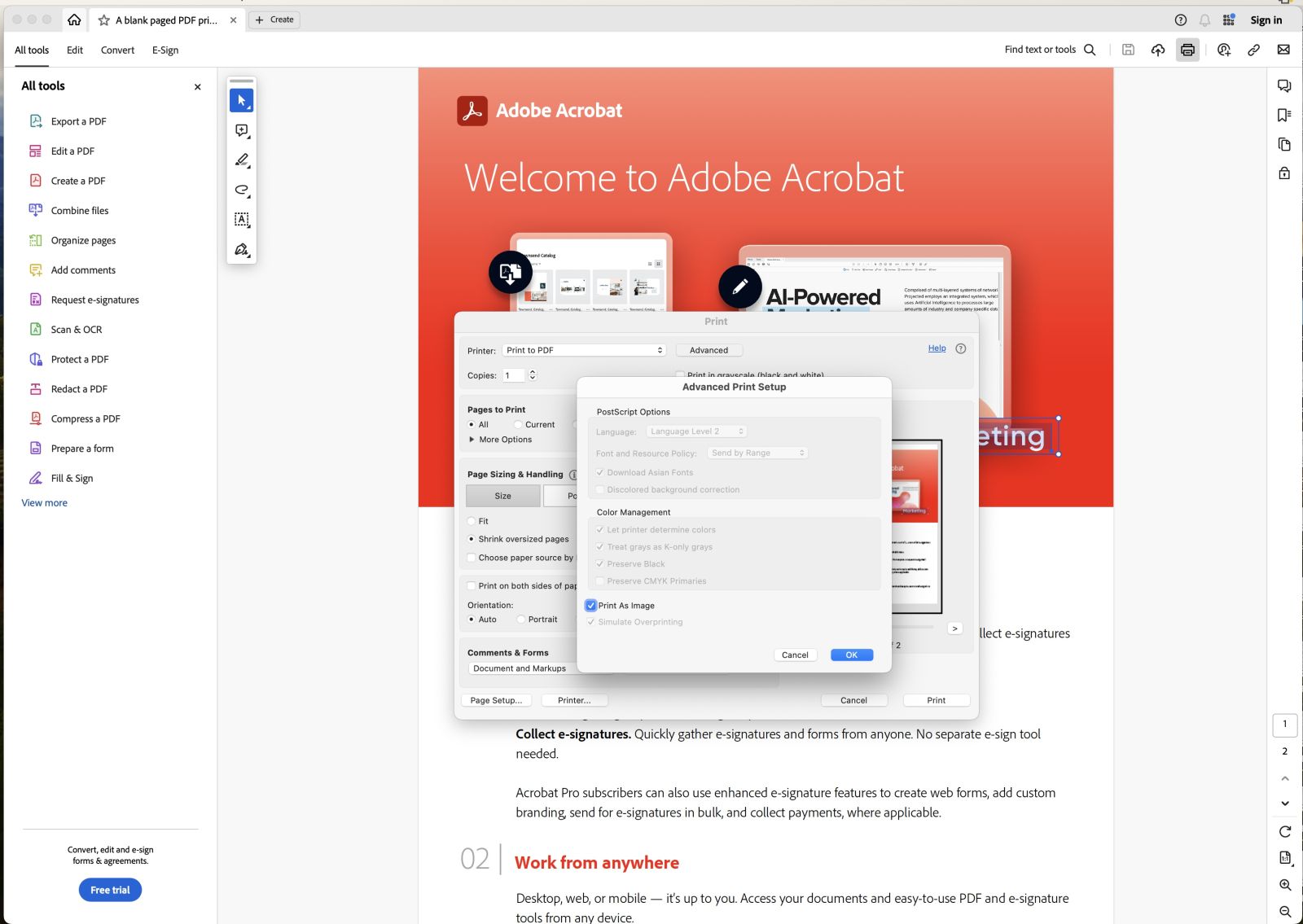Select the highlighter pen tool
This screenshot has height=924, width=1303.
point(242,160)
